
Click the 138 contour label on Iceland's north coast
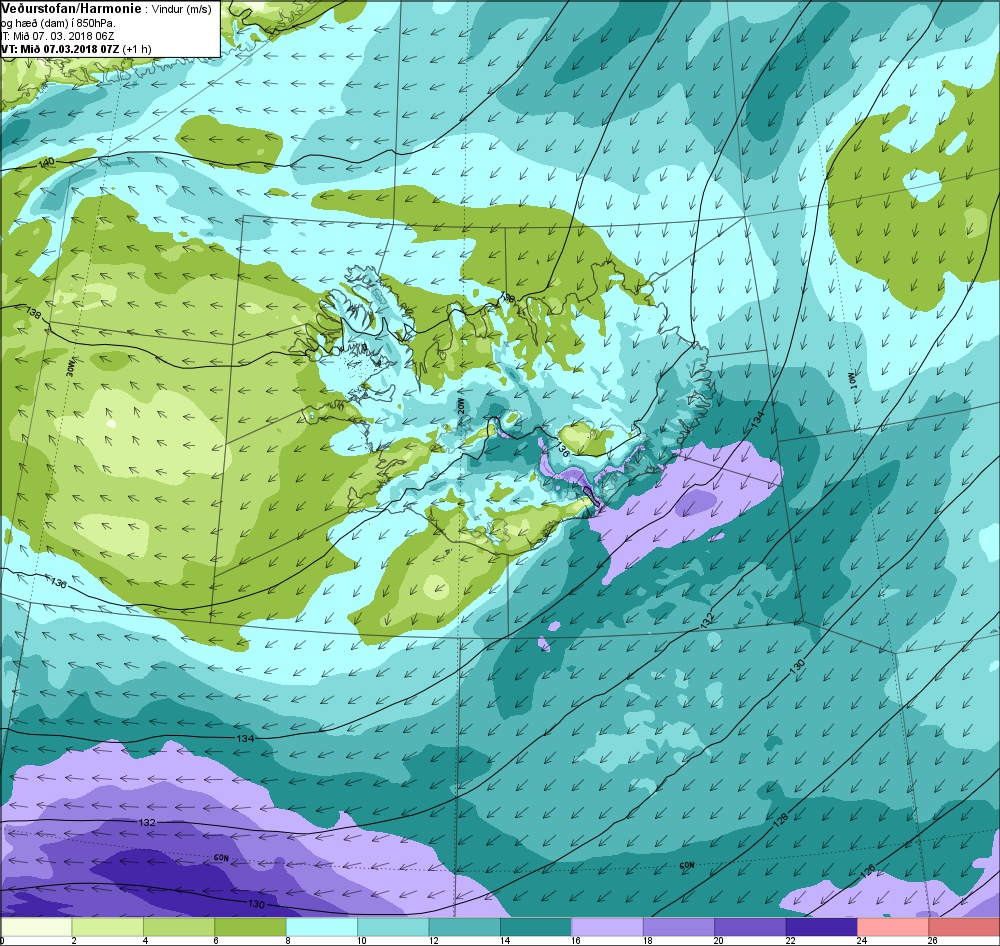point(506,297)
